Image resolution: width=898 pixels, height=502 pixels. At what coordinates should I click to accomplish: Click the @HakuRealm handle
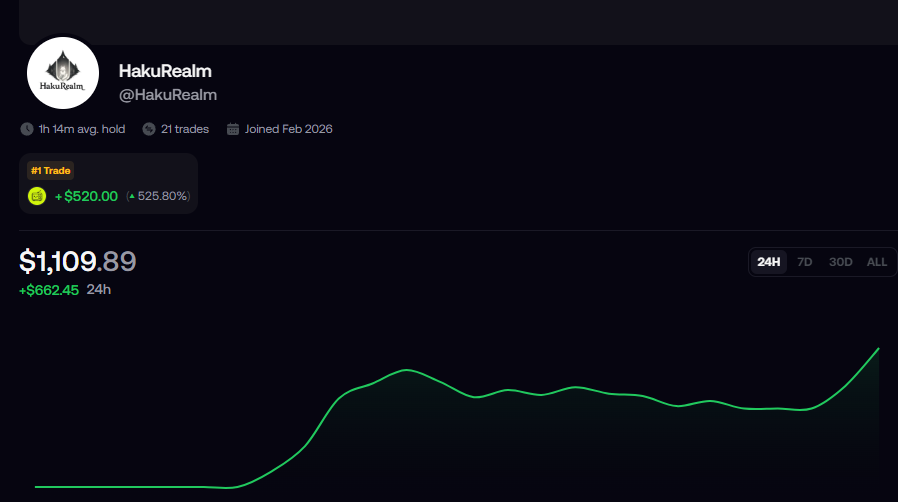pyautogui.click(x=168, y=95)
